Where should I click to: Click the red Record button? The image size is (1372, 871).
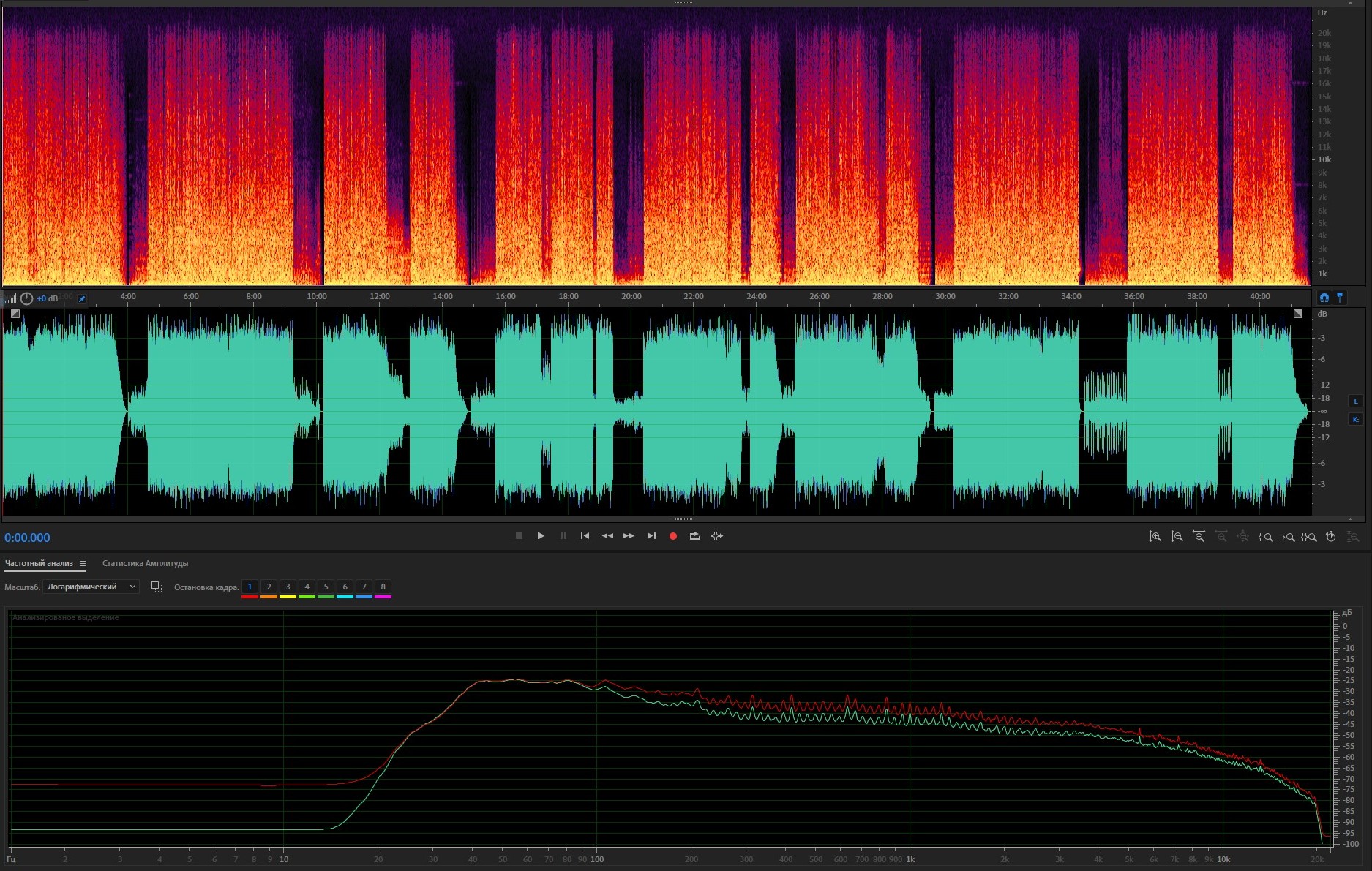click(x=673, y=536)
